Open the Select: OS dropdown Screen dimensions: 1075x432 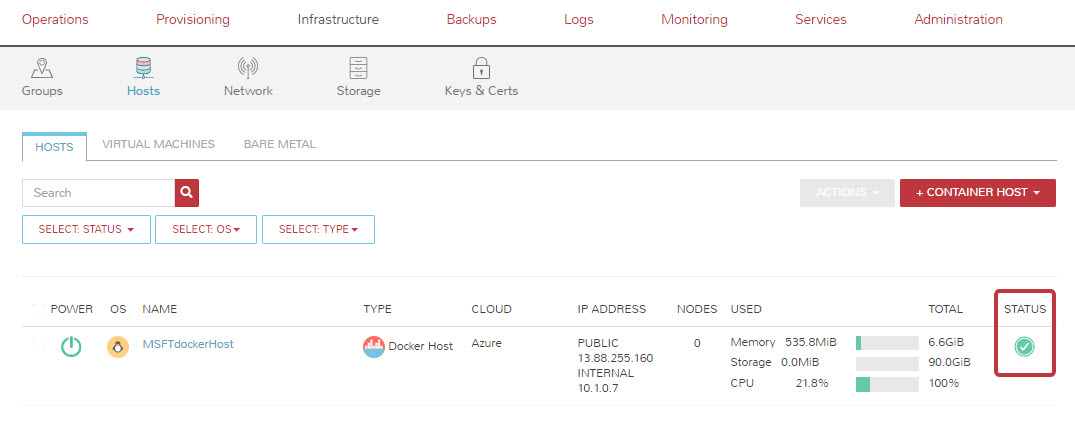206,229
